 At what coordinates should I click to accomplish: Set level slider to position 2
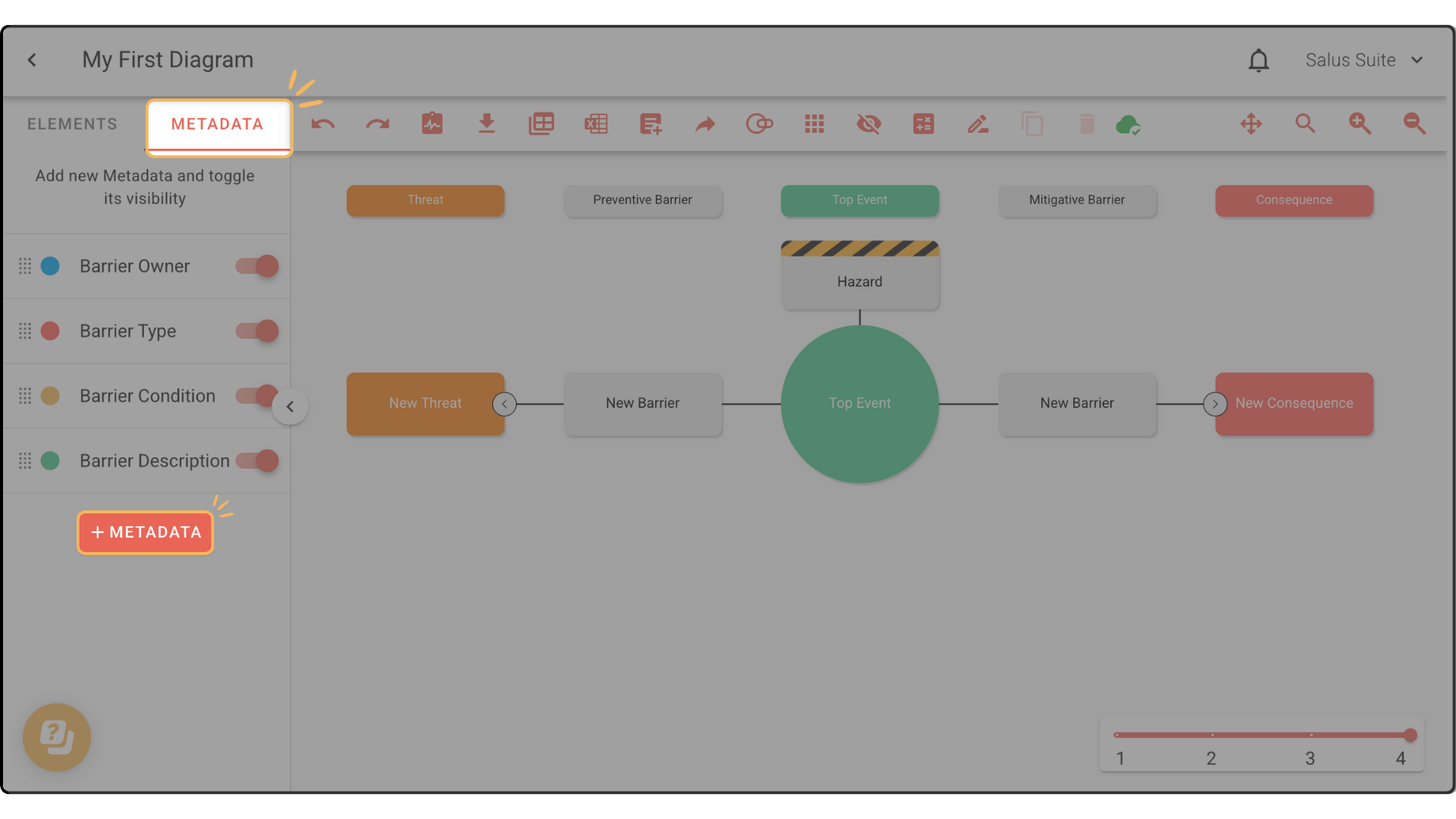click(x=1212, y=735)
